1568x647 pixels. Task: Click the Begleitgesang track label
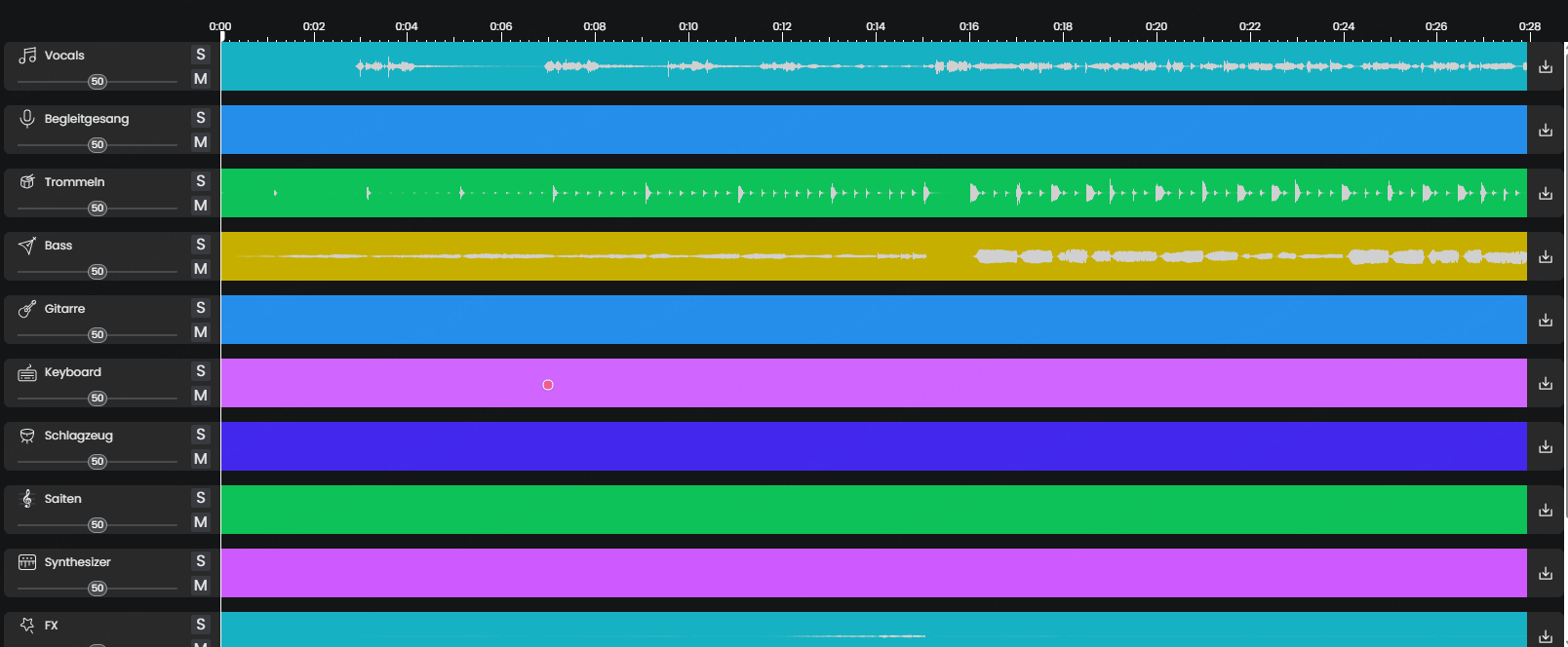point(87,119)
